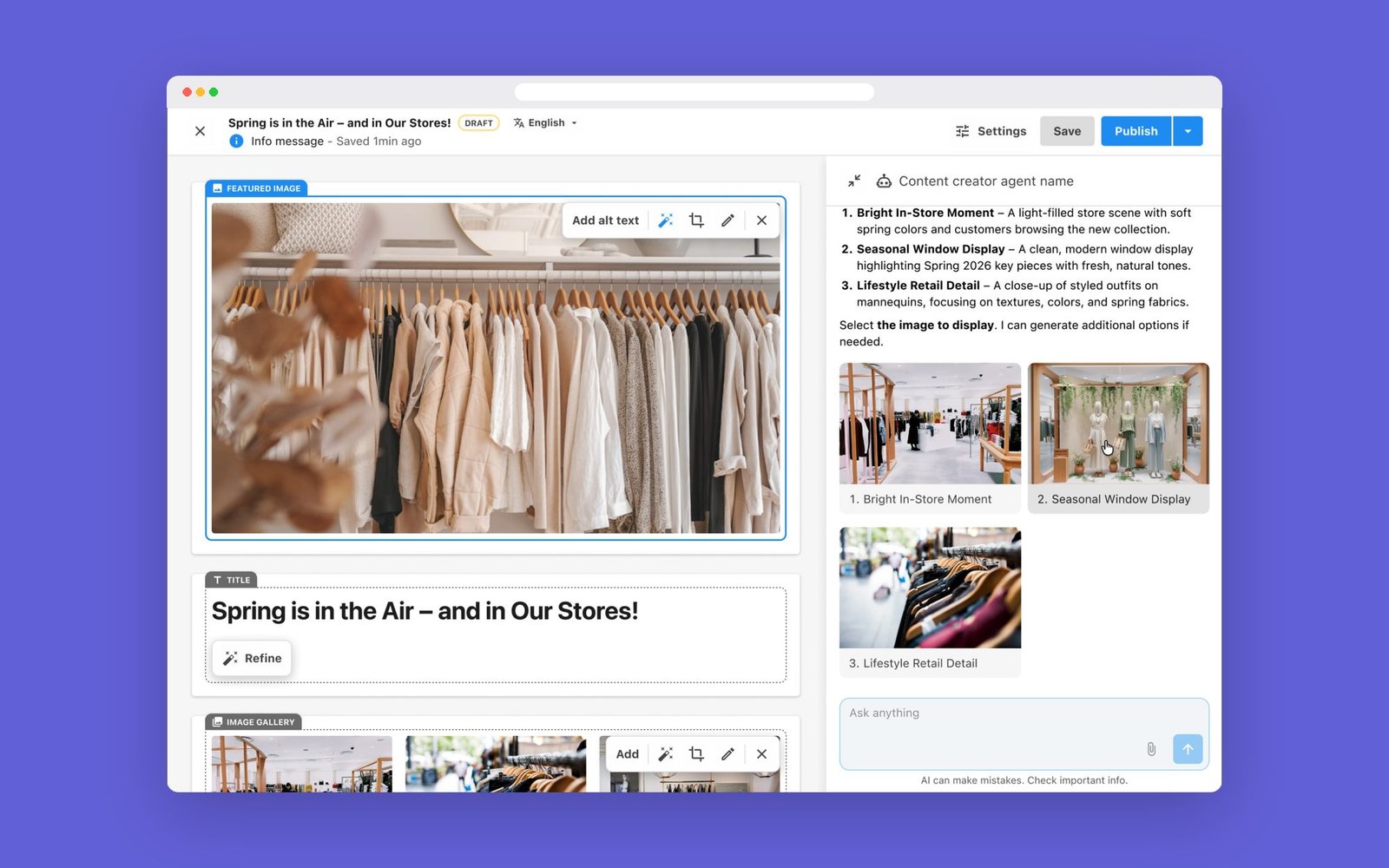Choose the Seasonal Window Display image
Image resolution: width=1389 pixels, height=868 pixels.
[1118, 424]
